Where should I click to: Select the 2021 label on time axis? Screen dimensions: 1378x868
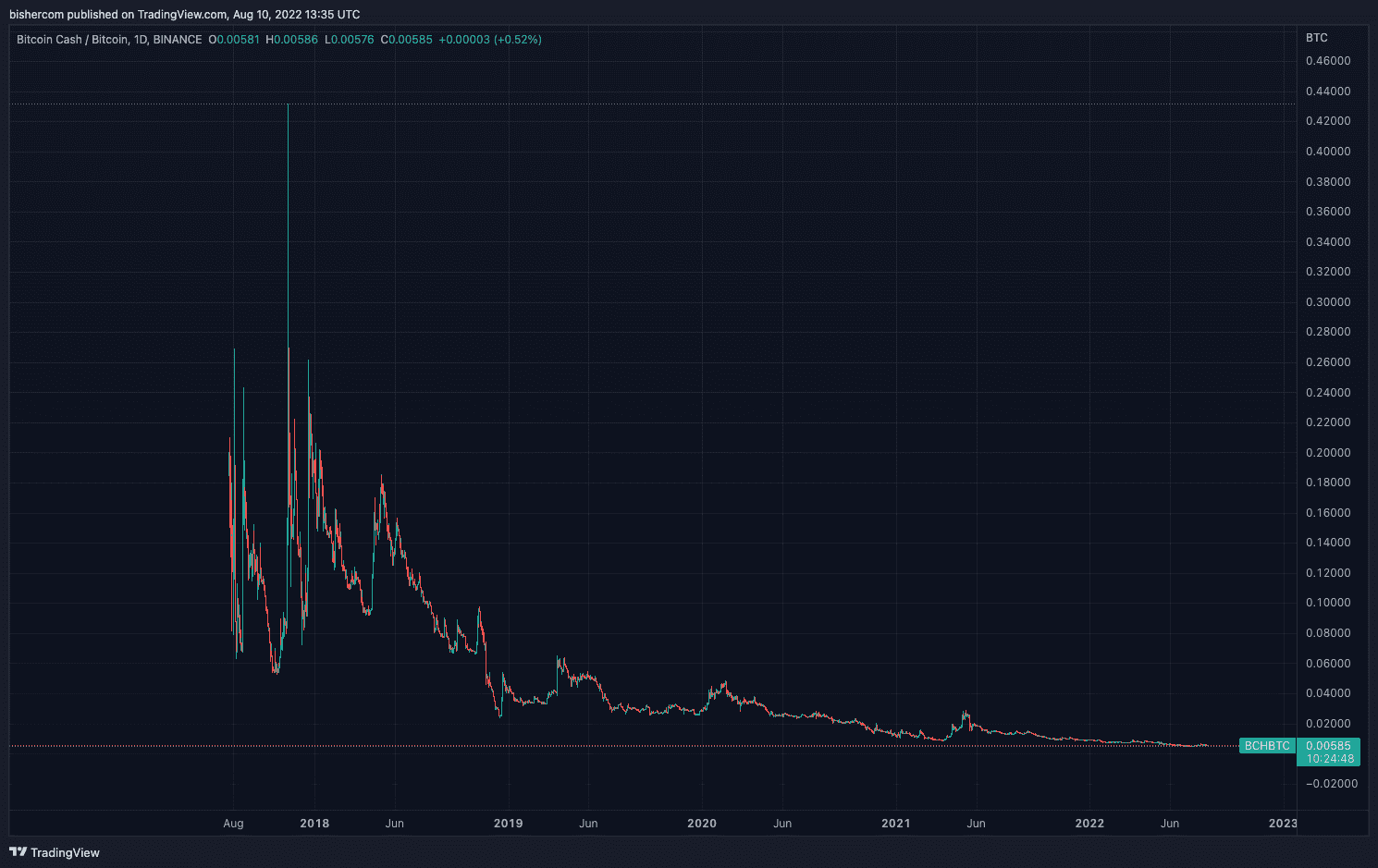(x=895, y=824)
